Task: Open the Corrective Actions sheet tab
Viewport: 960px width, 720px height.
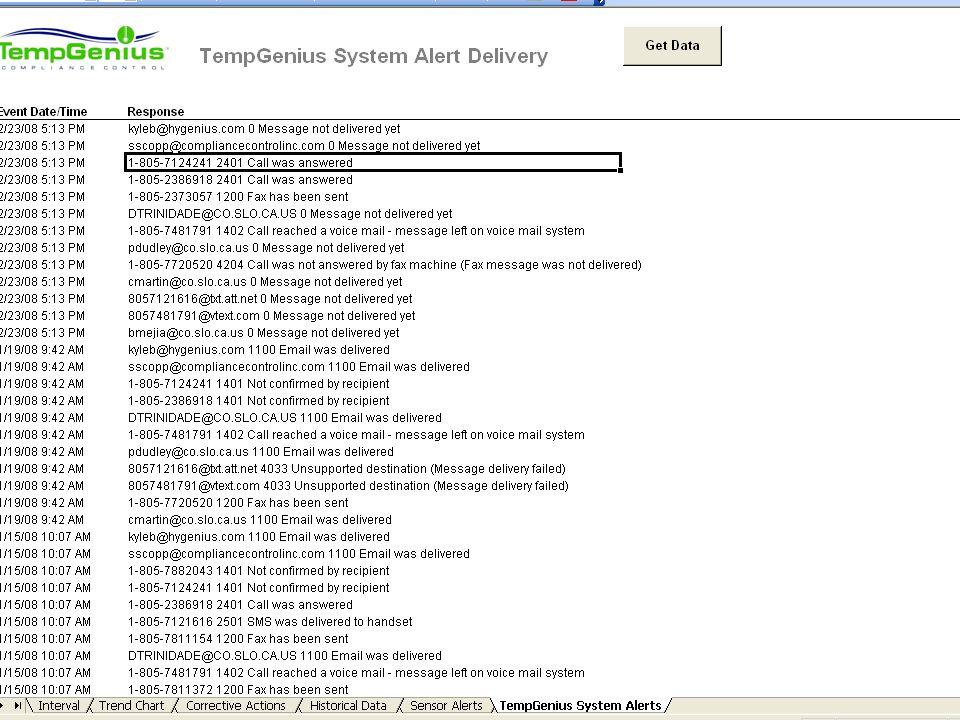Action: point(236,705)
